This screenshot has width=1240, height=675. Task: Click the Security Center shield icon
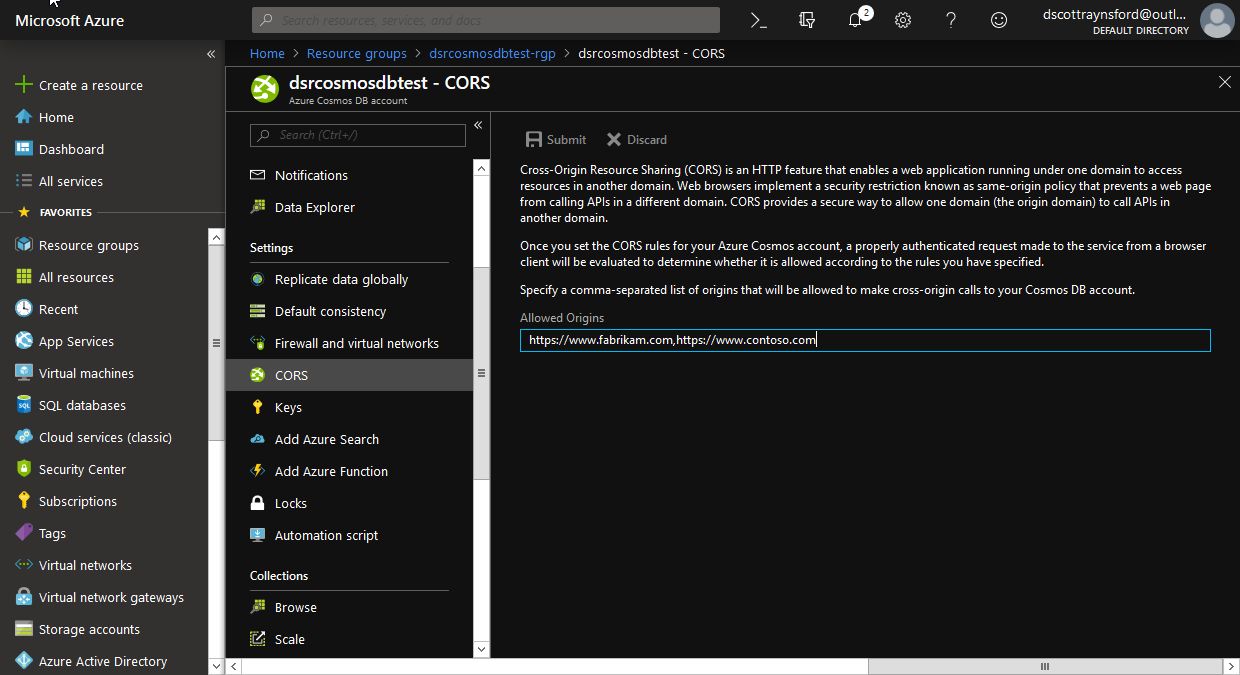(x=24, y=469)
